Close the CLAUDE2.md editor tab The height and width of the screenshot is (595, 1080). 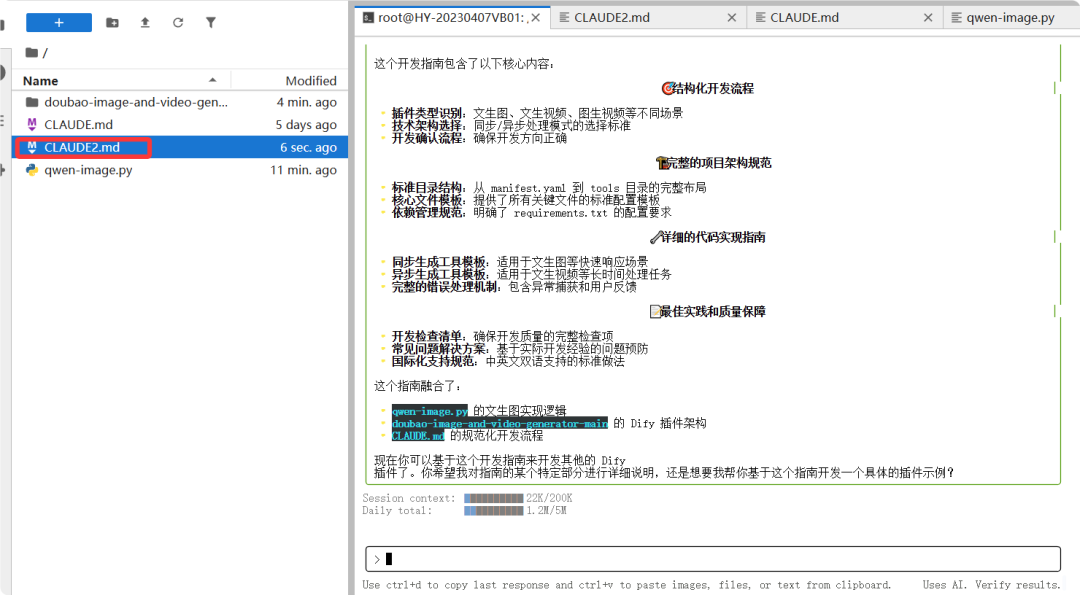tap(731, 18)
